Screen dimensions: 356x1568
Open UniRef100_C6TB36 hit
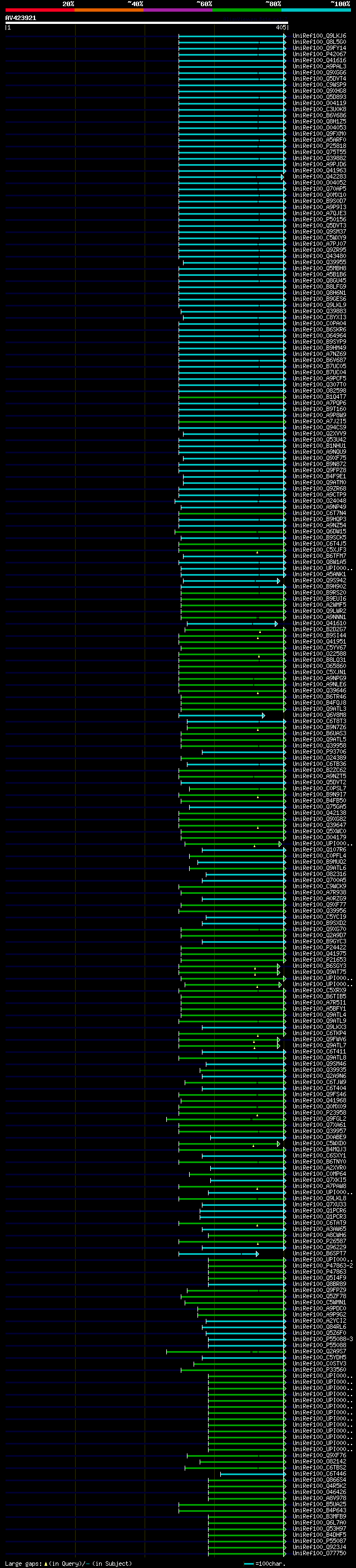[x=319, y=764]
